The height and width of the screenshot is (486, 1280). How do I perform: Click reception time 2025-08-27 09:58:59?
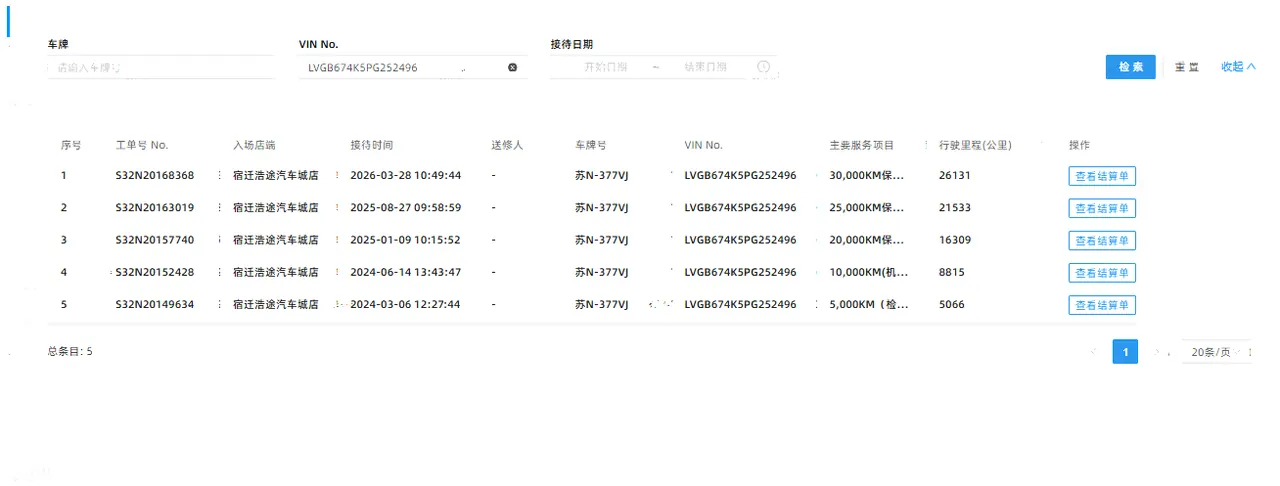click(x=405, y=208)
